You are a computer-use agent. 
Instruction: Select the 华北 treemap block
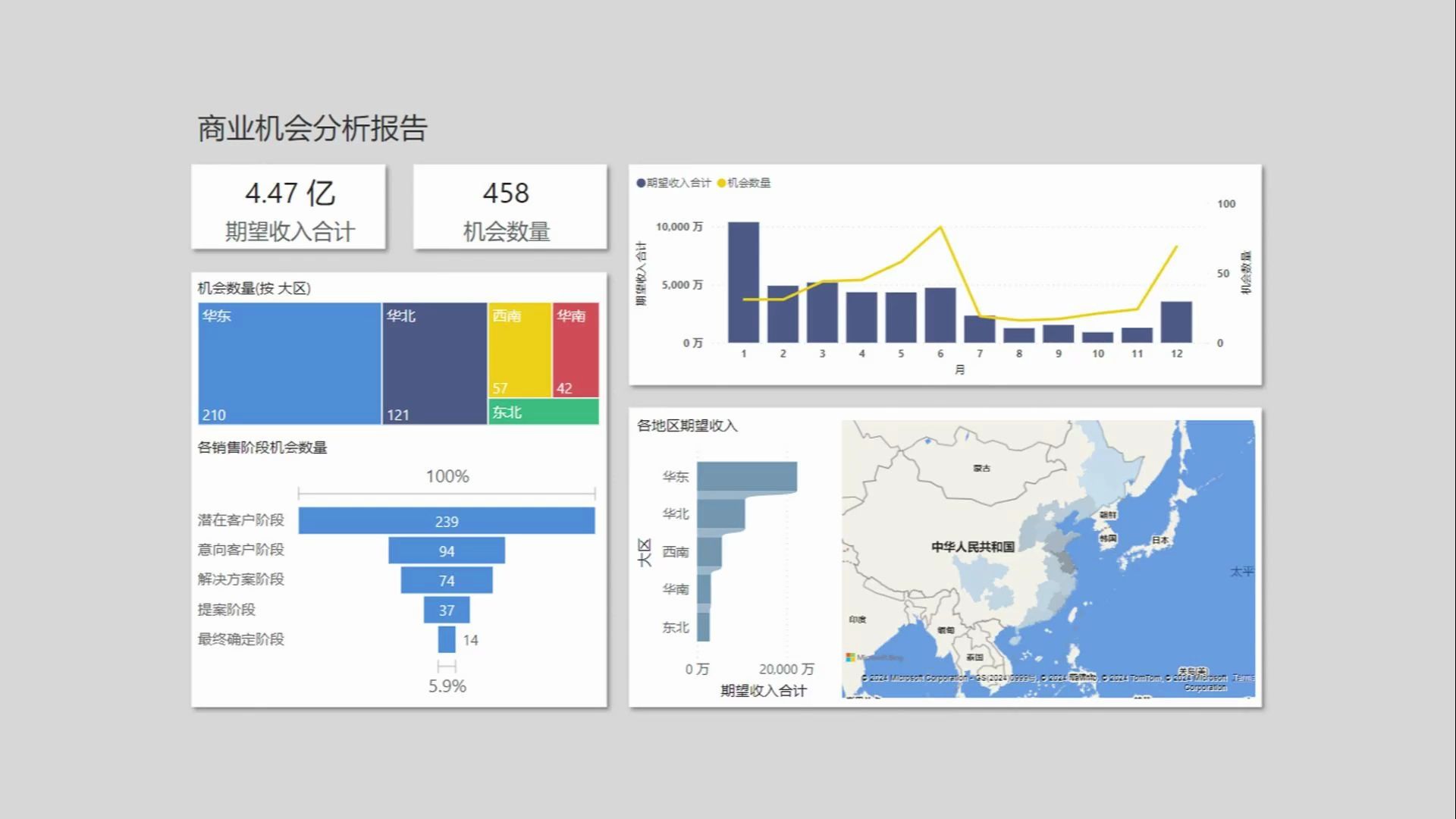coord(435,363)
